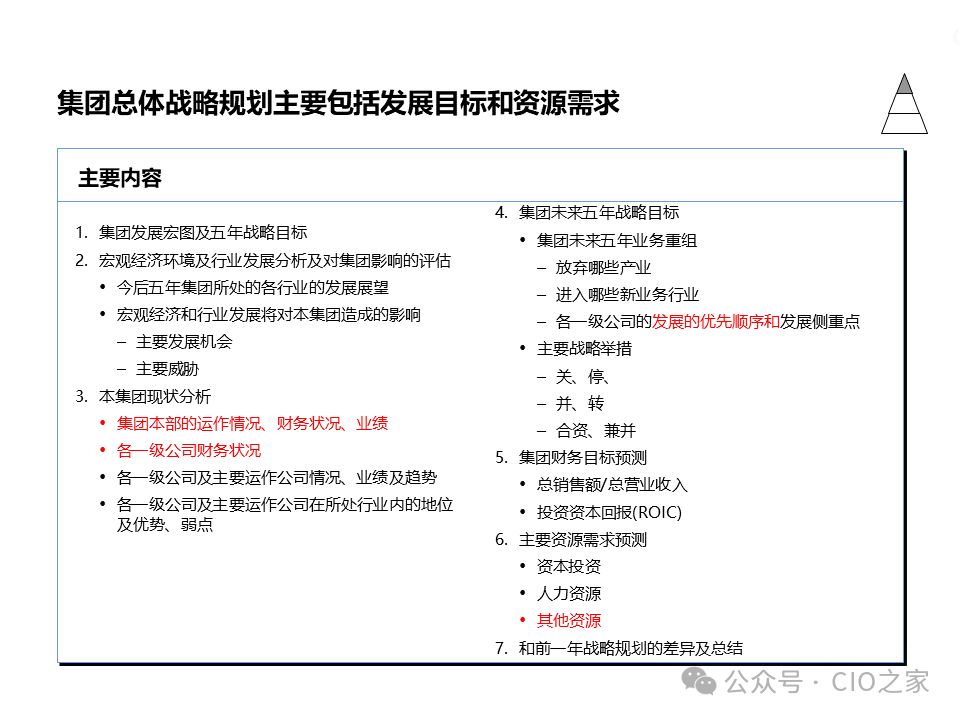Select item 6 主要资源需求预测
The width and height of the screenshot is (960, 720).
(x=583, y=539)
